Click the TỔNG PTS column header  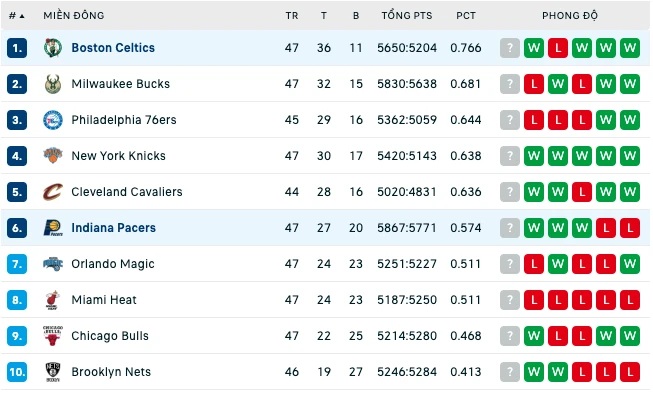407,16
